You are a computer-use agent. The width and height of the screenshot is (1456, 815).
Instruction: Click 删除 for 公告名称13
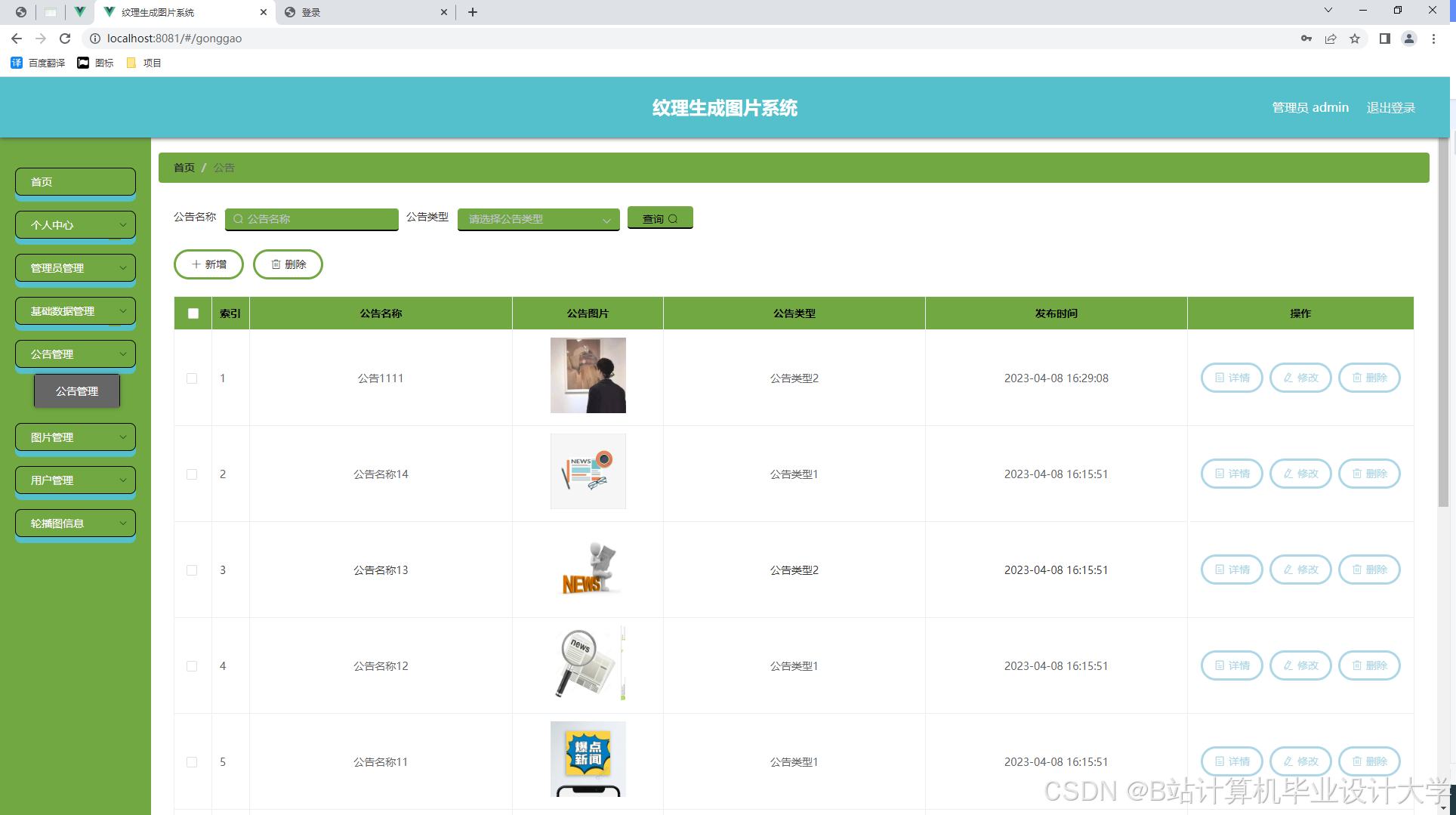pyautogui.click(x=1369, y=570)
